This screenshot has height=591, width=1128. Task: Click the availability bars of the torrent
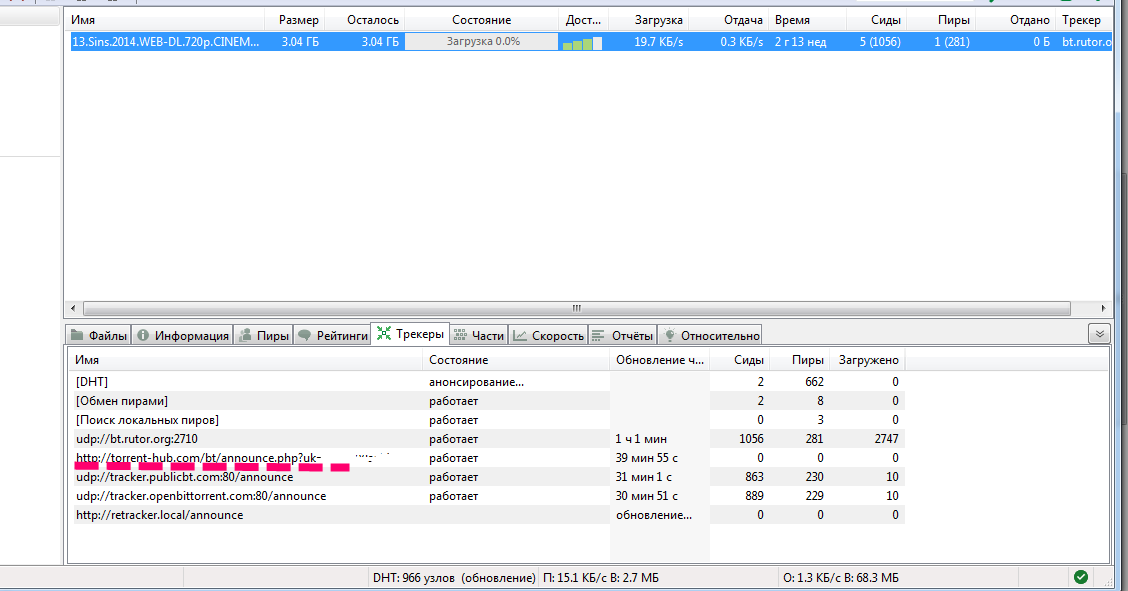582,43
